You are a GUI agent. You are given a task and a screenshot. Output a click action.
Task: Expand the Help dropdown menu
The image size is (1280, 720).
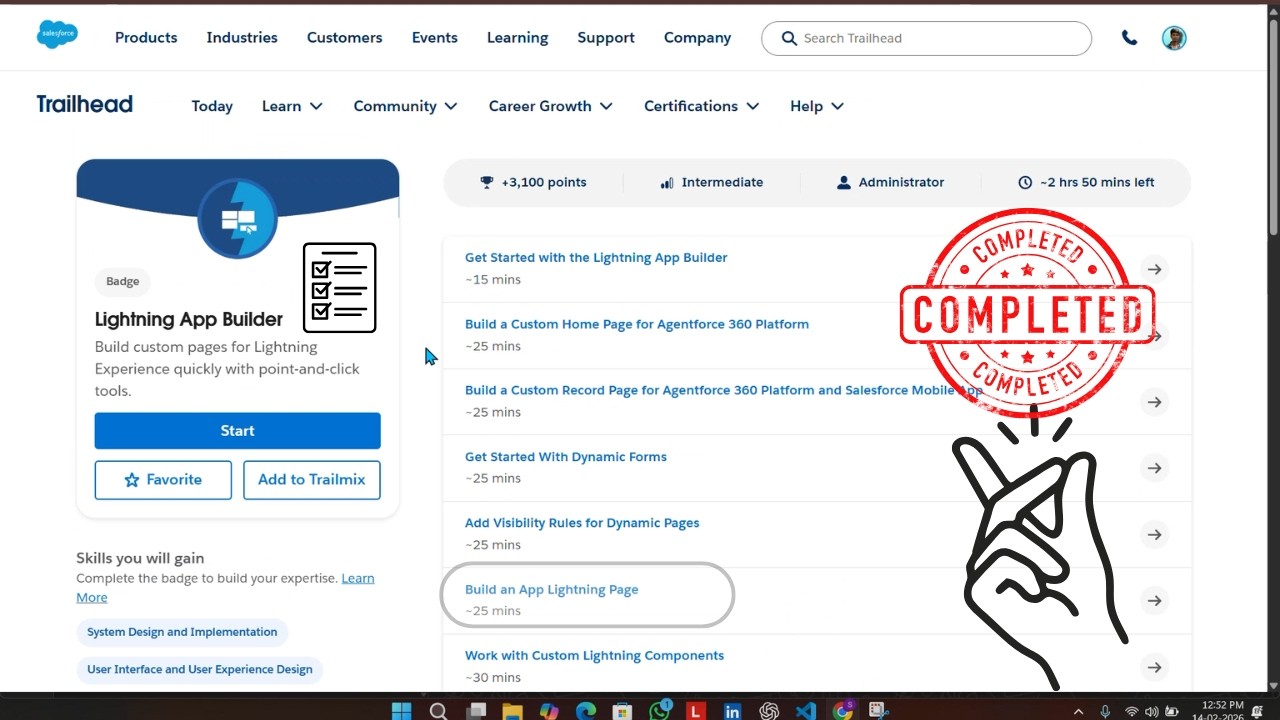[817, 106]
